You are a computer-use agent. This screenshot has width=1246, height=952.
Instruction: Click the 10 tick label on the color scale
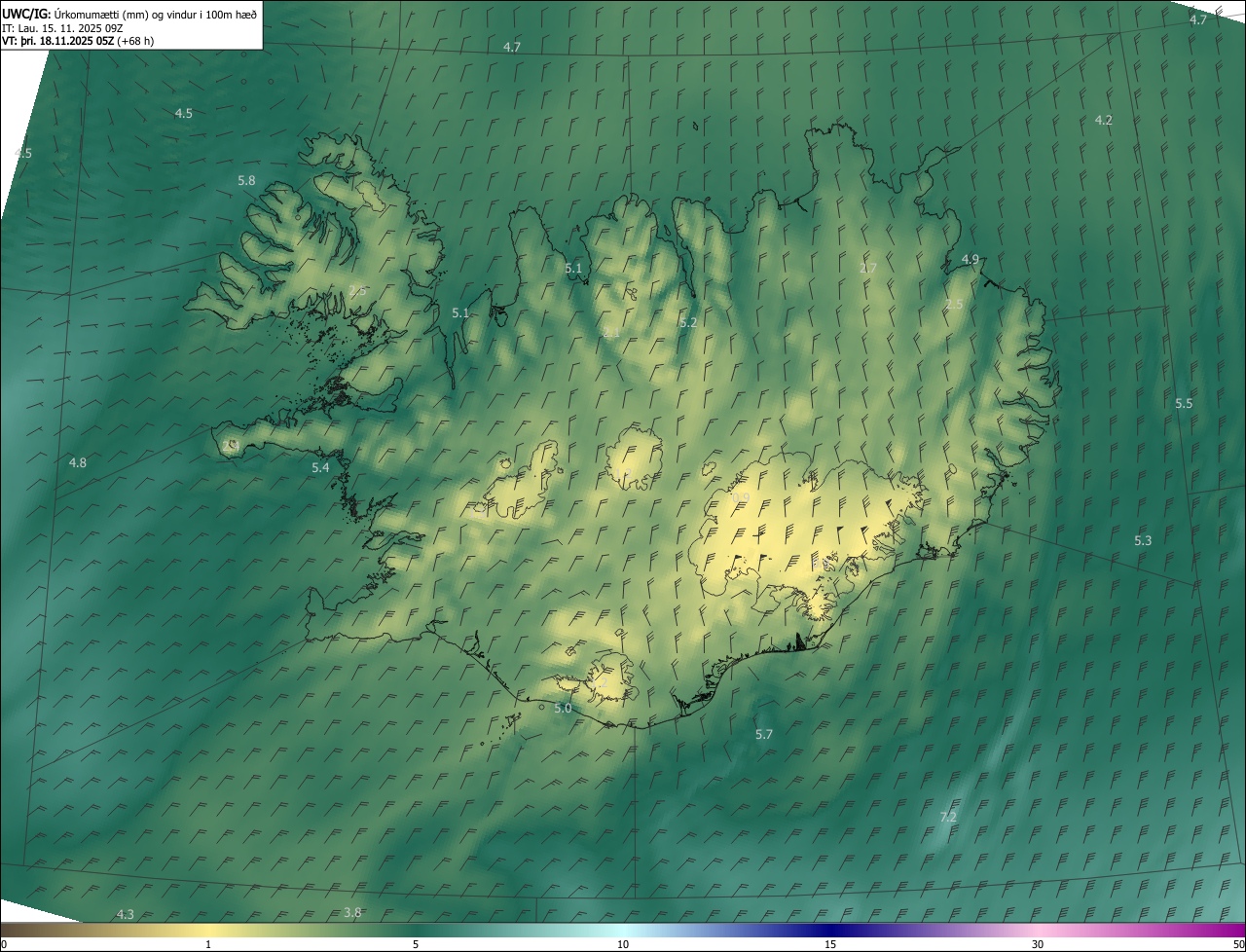623,945
